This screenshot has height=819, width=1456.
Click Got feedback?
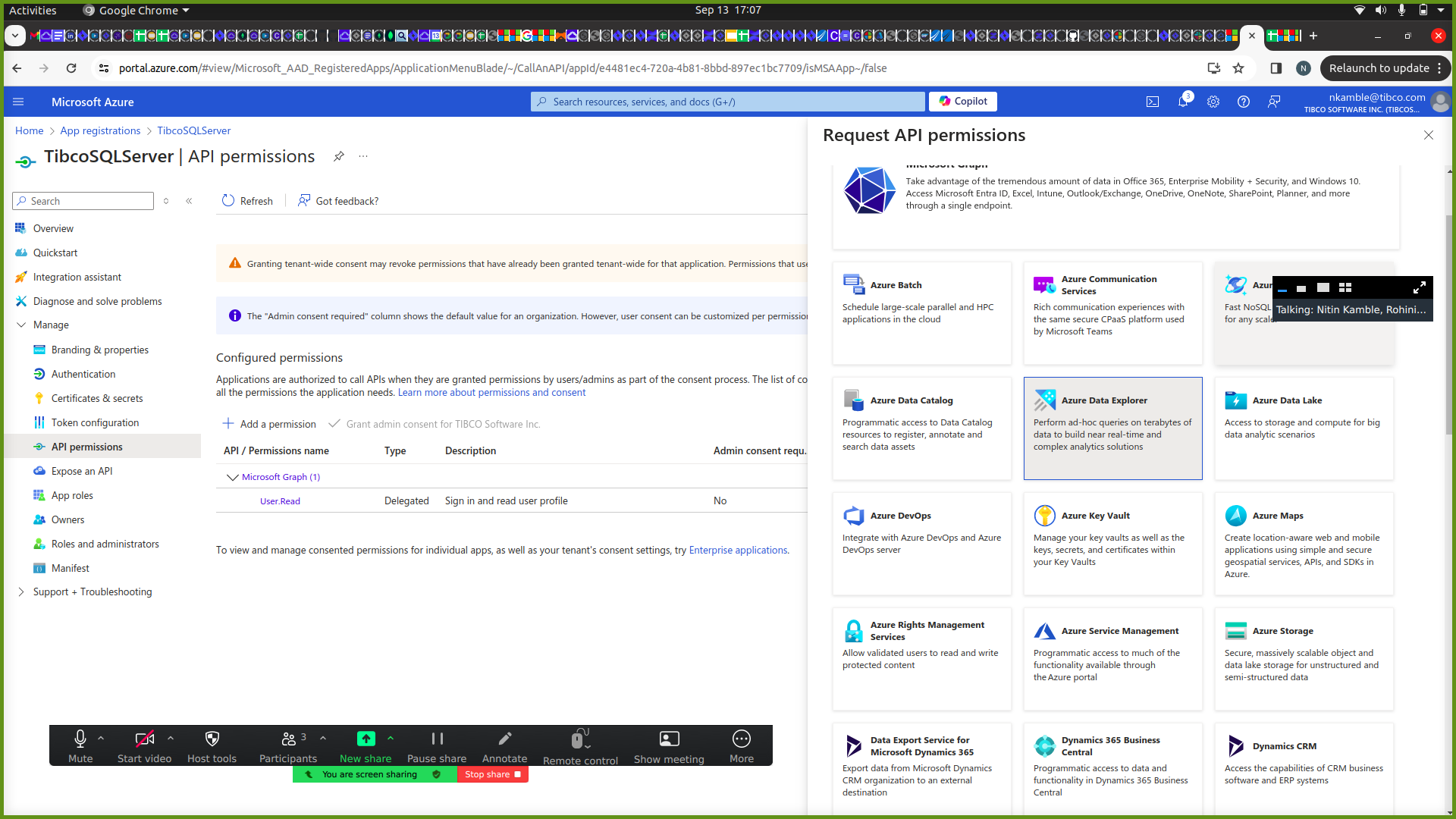338,201
